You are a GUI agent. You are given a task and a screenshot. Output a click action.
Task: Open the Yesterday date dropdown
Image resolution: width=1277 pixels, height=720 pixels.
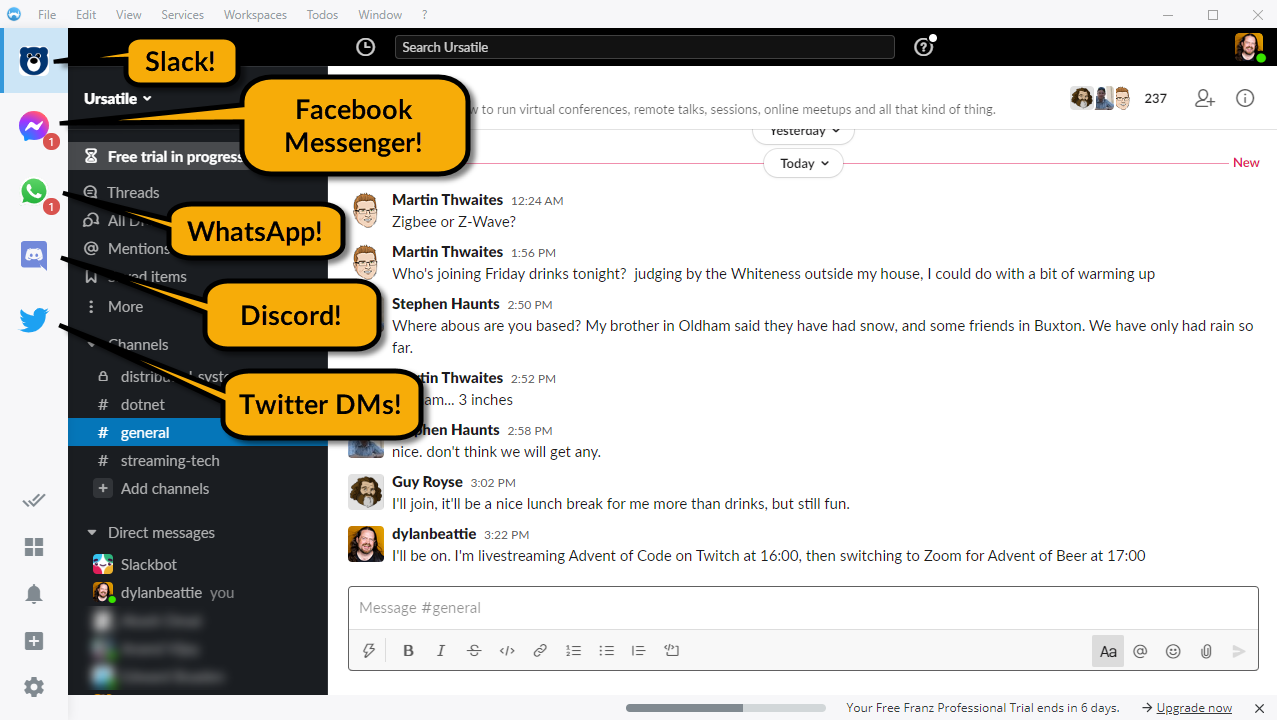[803, 132]
